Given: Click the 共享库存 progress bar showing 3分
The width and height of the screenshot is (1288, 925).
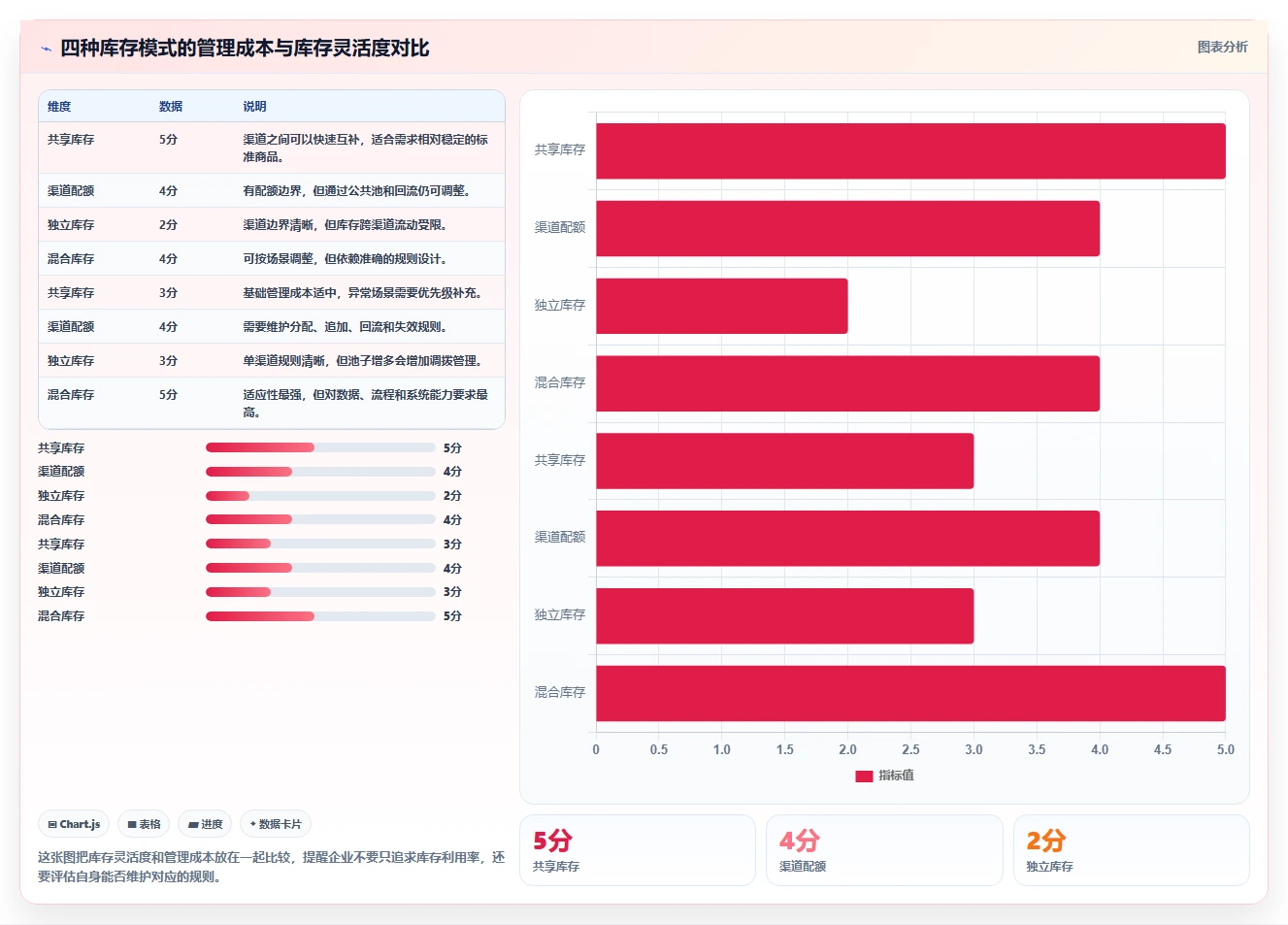Looking at the screenshot, I should tap(320, 544).
